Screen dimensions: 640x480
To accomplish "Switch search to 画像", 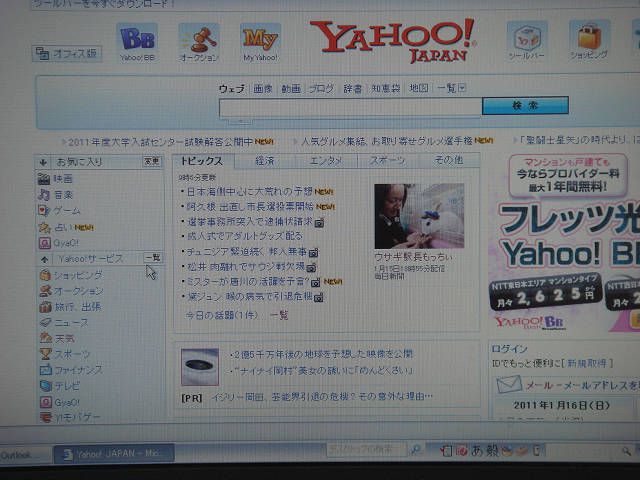I will [263, 88].
